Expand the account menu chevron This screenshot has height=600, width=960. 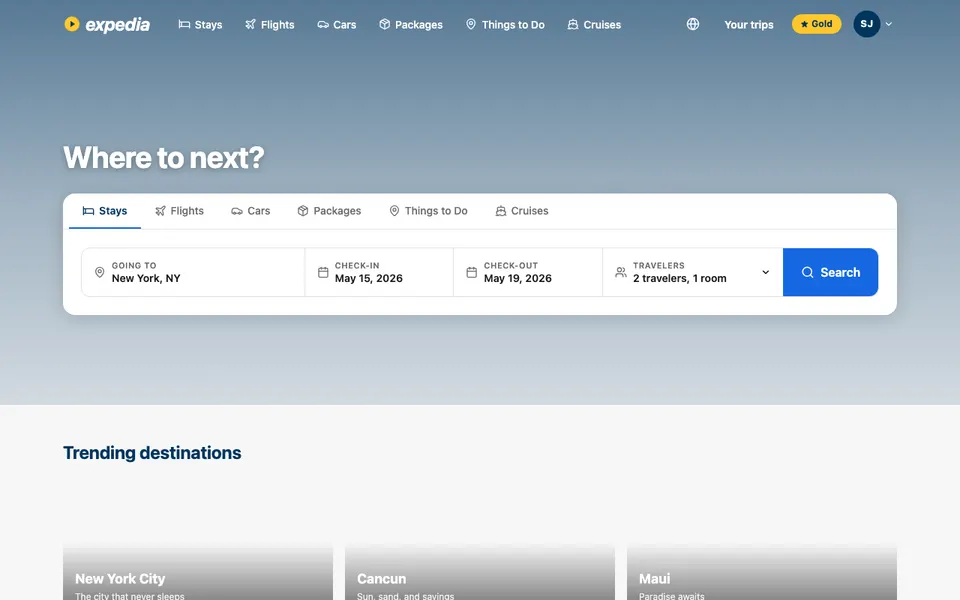(888, 24)
